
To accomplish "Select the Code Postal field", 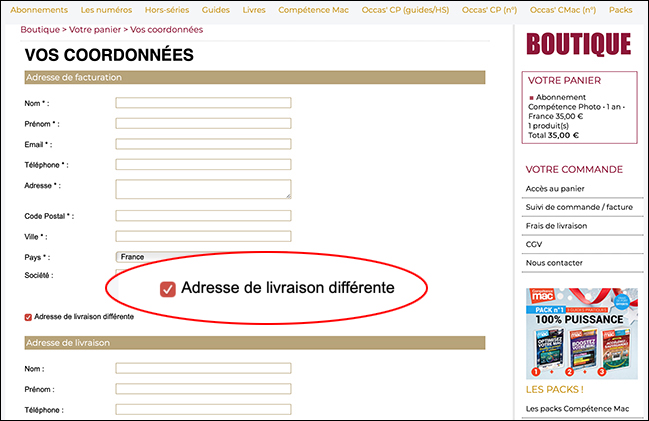I will click(x=203, y=216).
